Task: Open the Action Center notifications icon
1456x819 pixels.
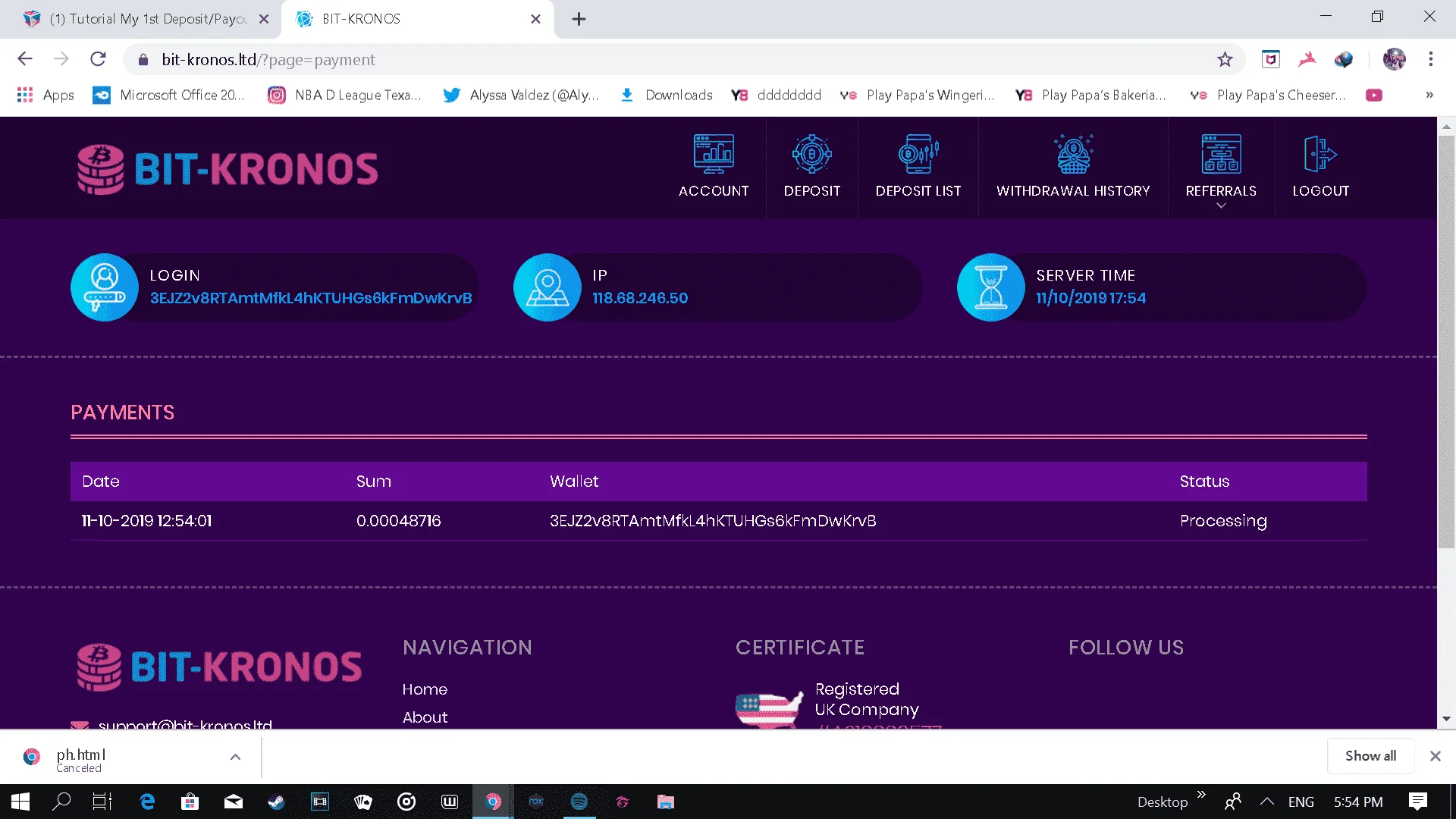Action: [1418, 802]
